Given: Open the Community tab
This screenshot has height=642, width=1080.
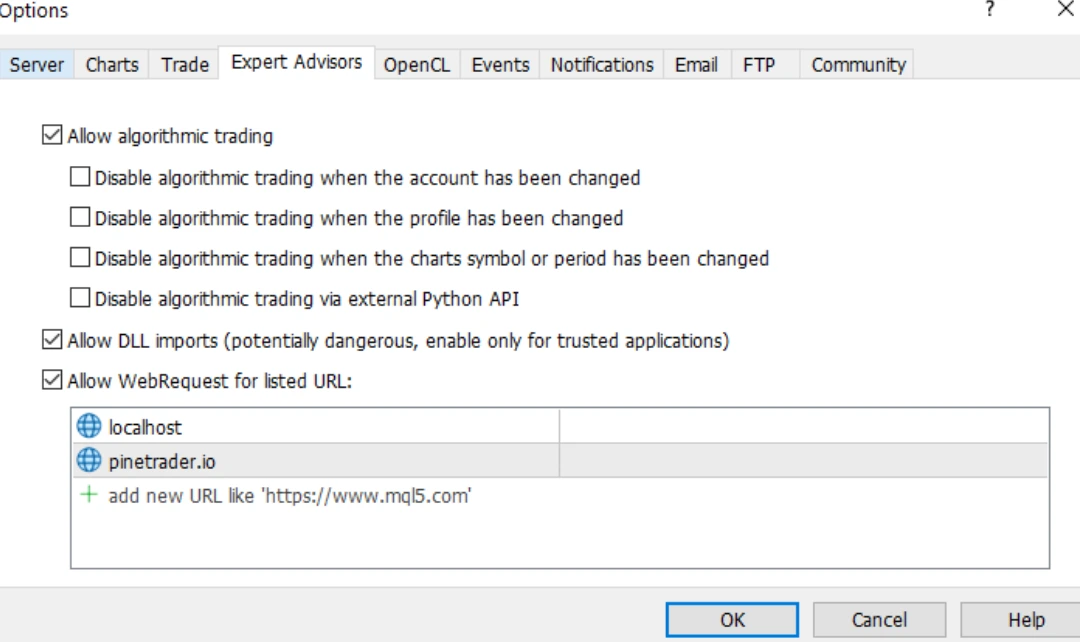Looking at the screenshot, I should coord(858,65).
